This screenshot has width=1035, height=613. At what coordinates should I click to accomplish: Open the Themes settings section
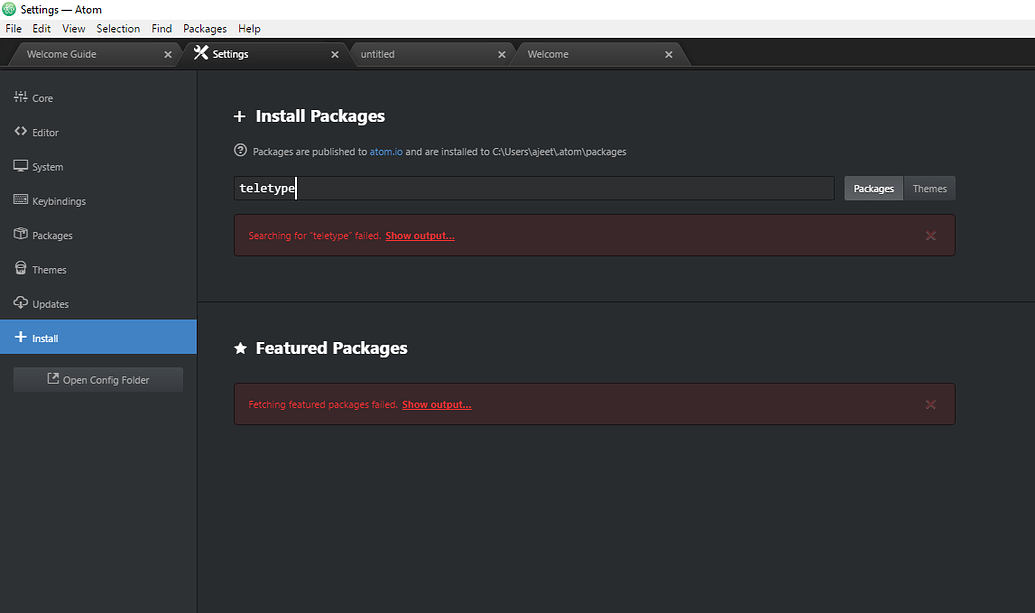coord(48,269)
